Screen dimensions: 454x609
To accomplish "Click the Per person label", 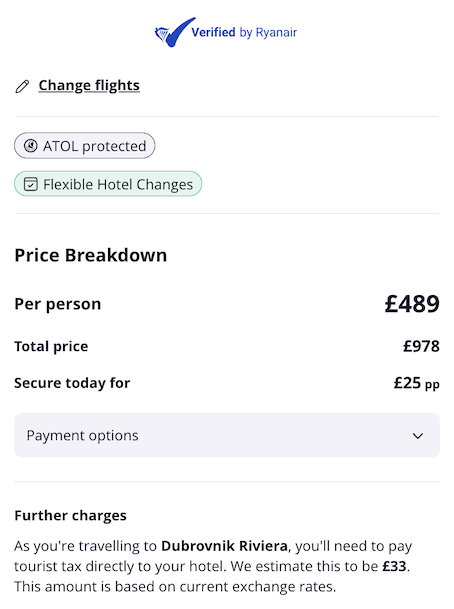I will pyautogui.click(x=58, y=304).
